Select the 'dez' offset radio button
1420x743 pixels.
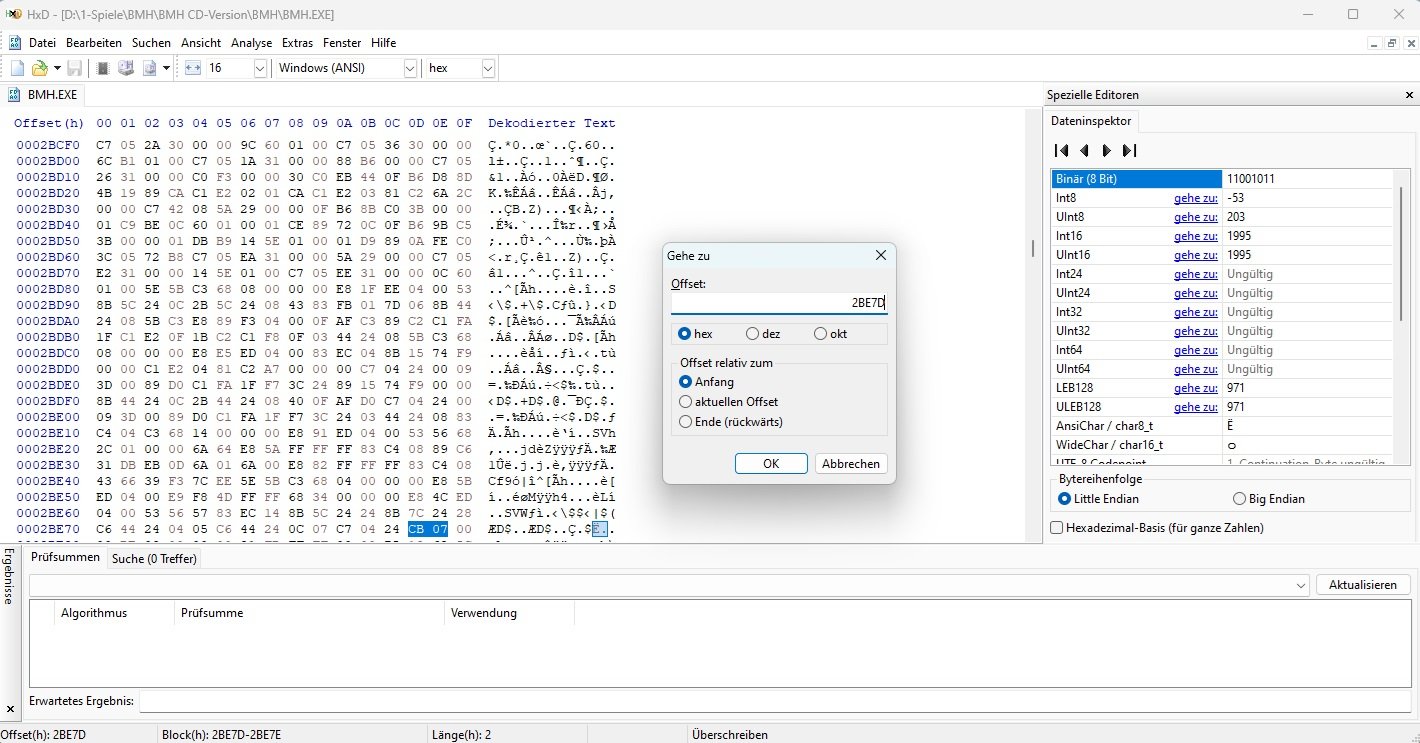coord(753,334)
